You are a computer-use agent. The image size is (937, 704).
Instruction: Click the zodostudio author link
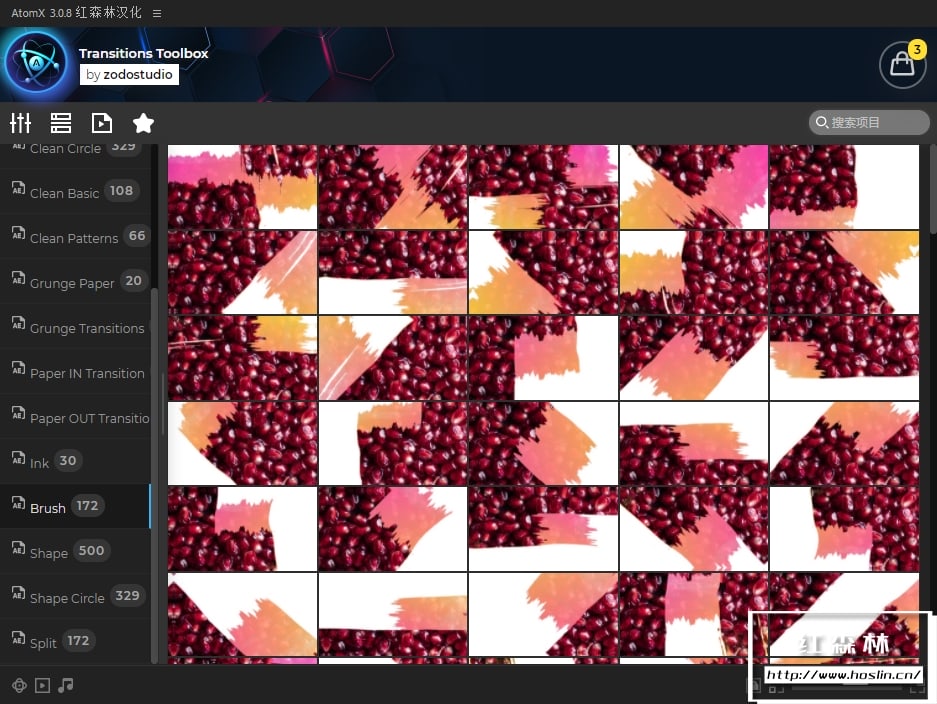(x=129, y=75)
